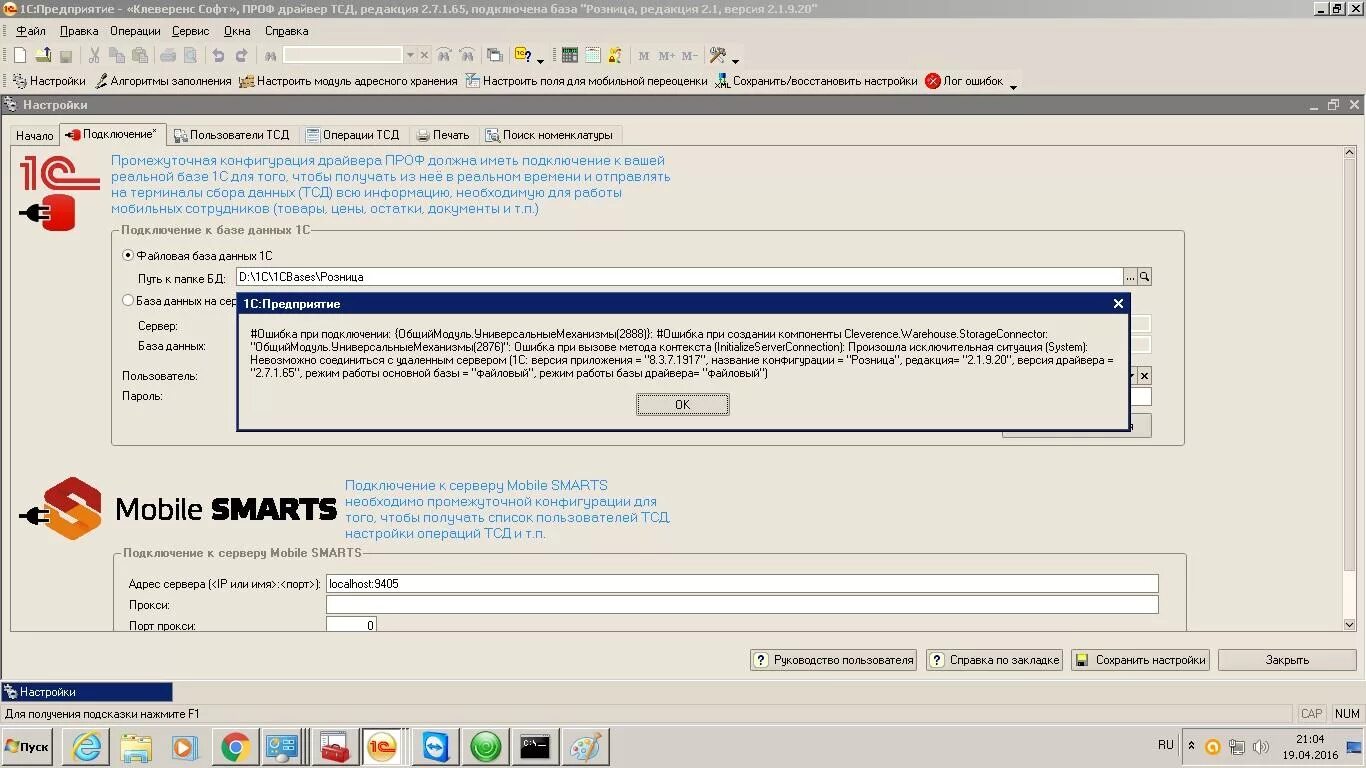Viewport: 1366px width, 768px height.
Task: Click the RU language indicator in tray
Action: (1165, 745)
